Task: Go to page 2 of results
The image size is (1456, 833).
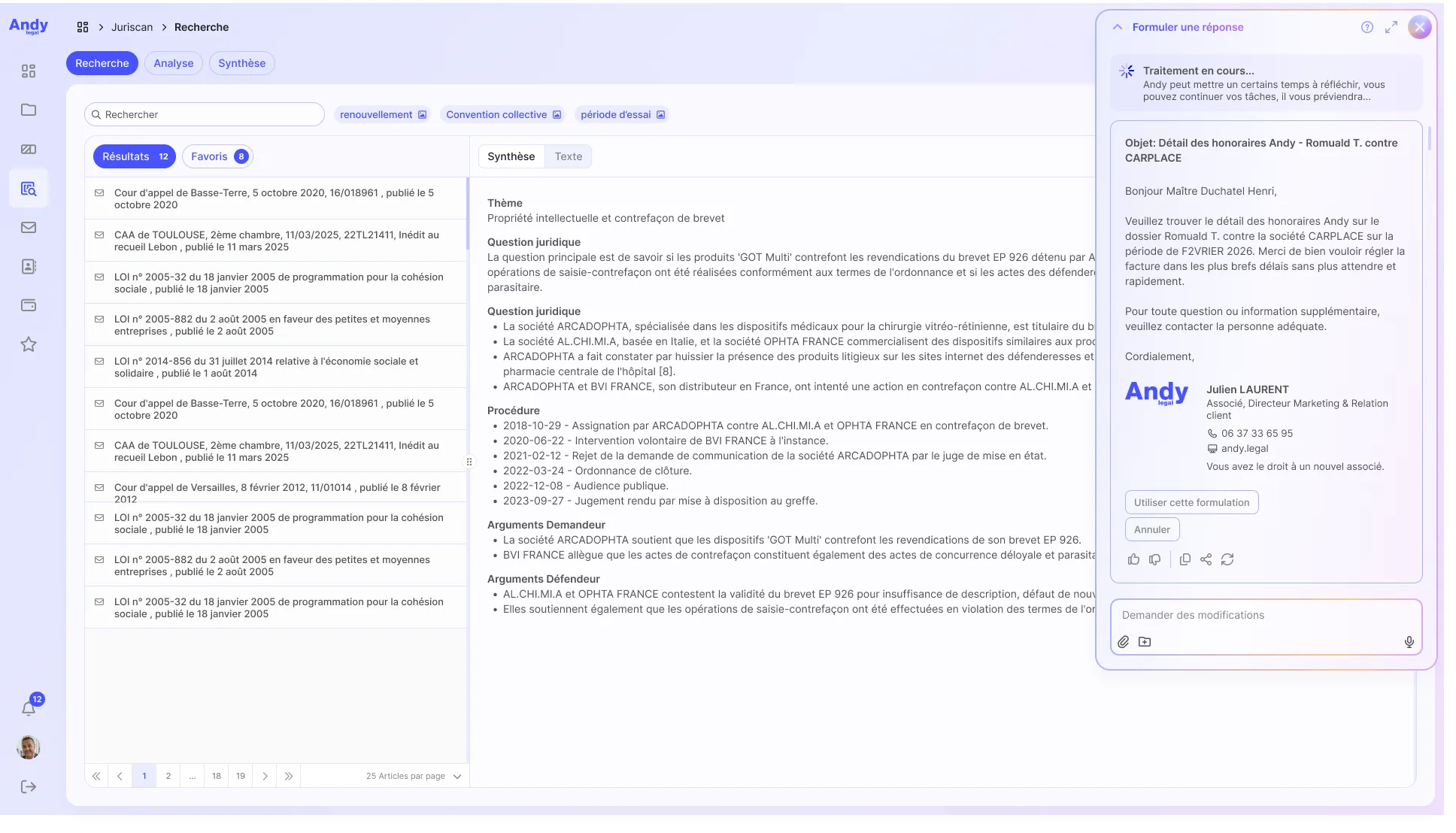Action: pos(168,776)
